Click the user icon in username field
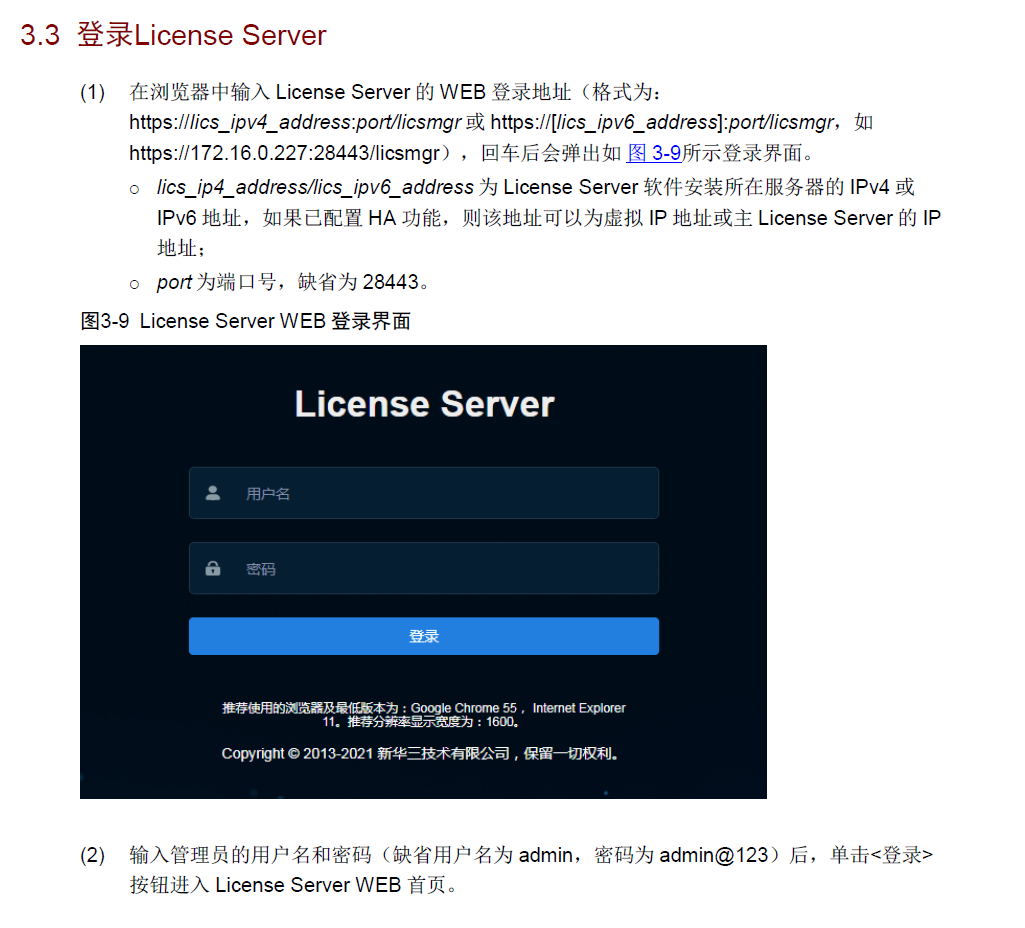 (212, 493)
